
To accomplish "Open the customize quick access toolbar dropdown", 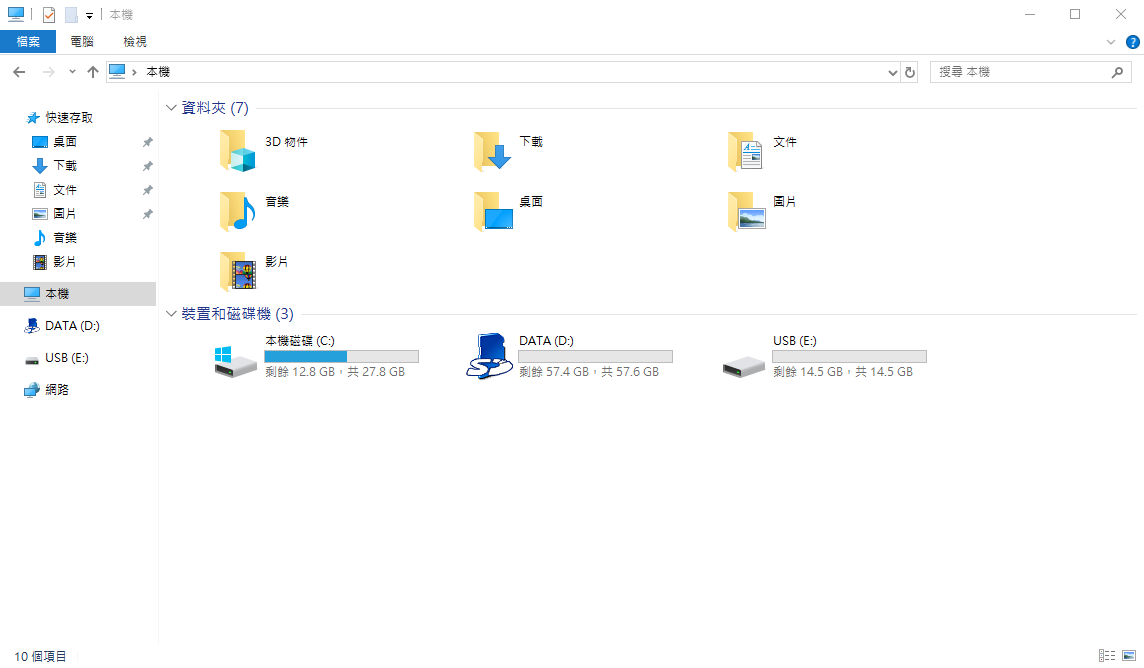I will (89, 15).
